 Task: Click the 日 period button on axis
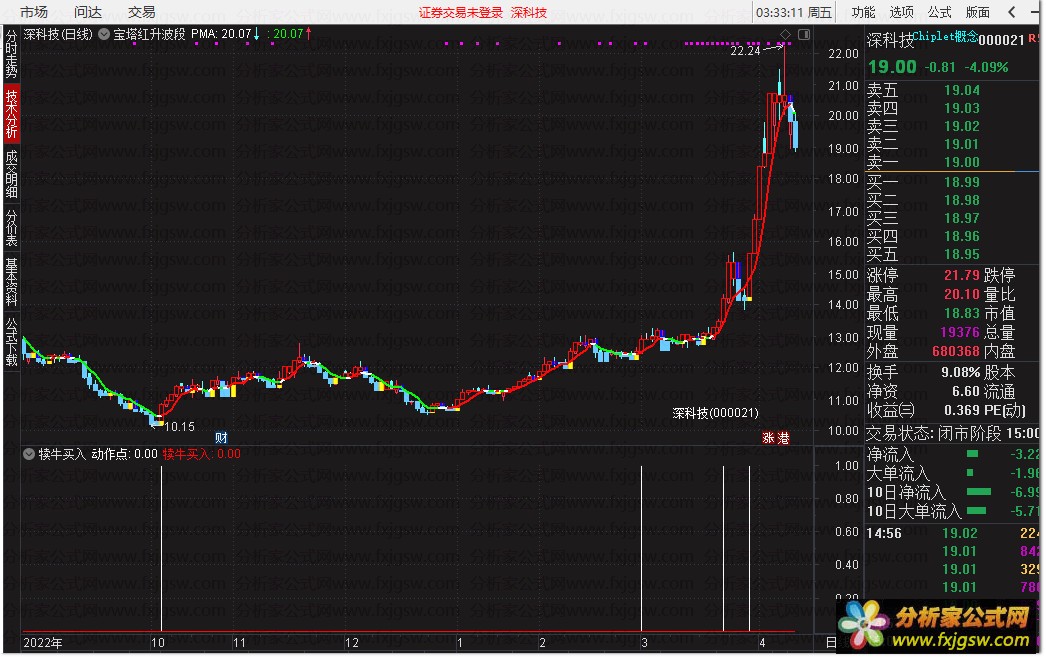(831, 643)
